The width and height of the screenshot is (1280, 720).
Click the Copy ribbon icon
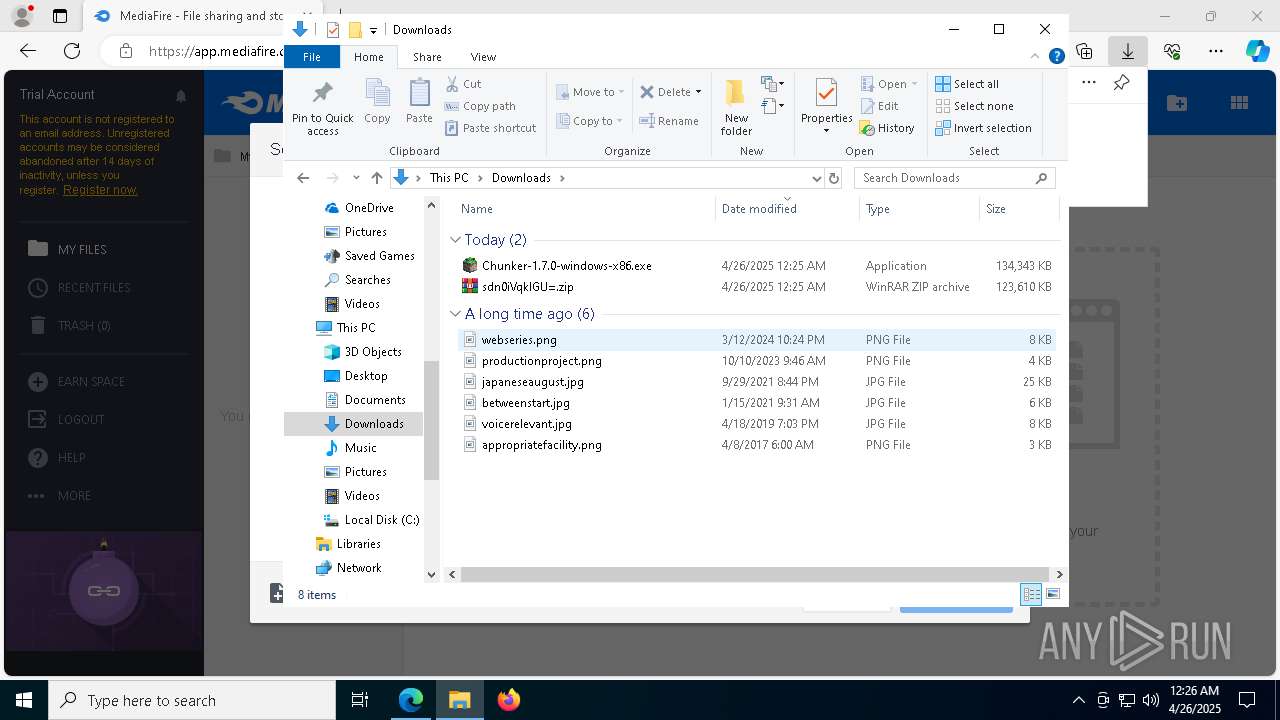click(377, 101)
